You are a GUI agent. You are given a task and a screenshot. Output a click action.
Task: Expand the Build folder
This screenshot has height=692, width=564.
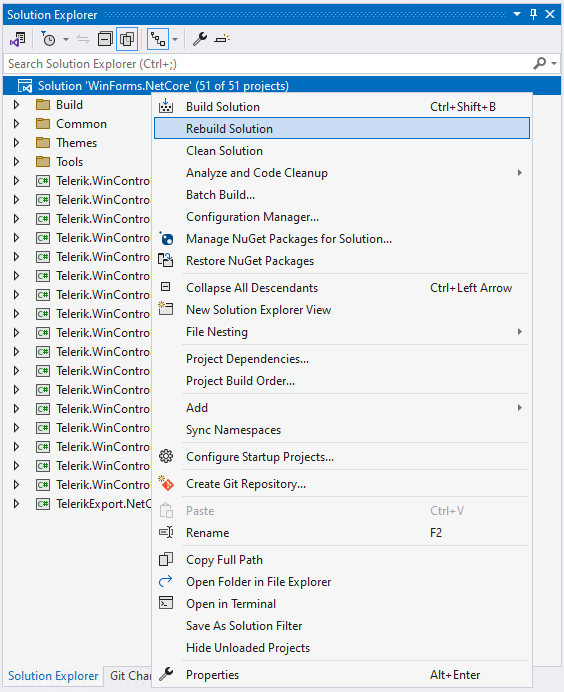(16, 105)
